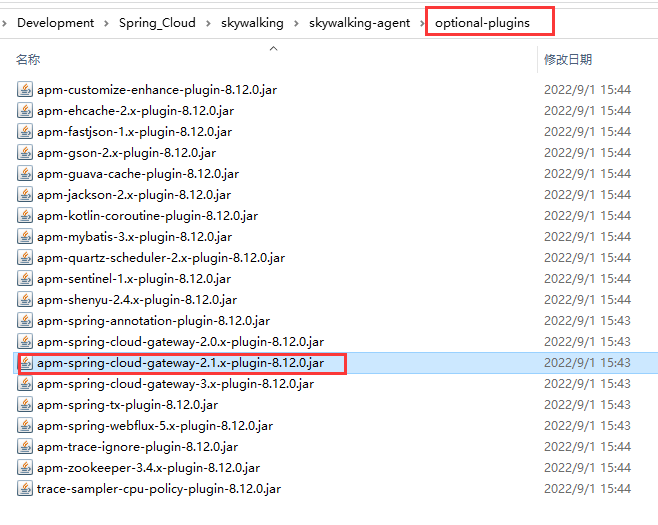Image resolution: width=658 pixels, height=525 pixels.
Task: Expand chevron before optional-plugins breadcrumb
Action: [x=422, y=23]
